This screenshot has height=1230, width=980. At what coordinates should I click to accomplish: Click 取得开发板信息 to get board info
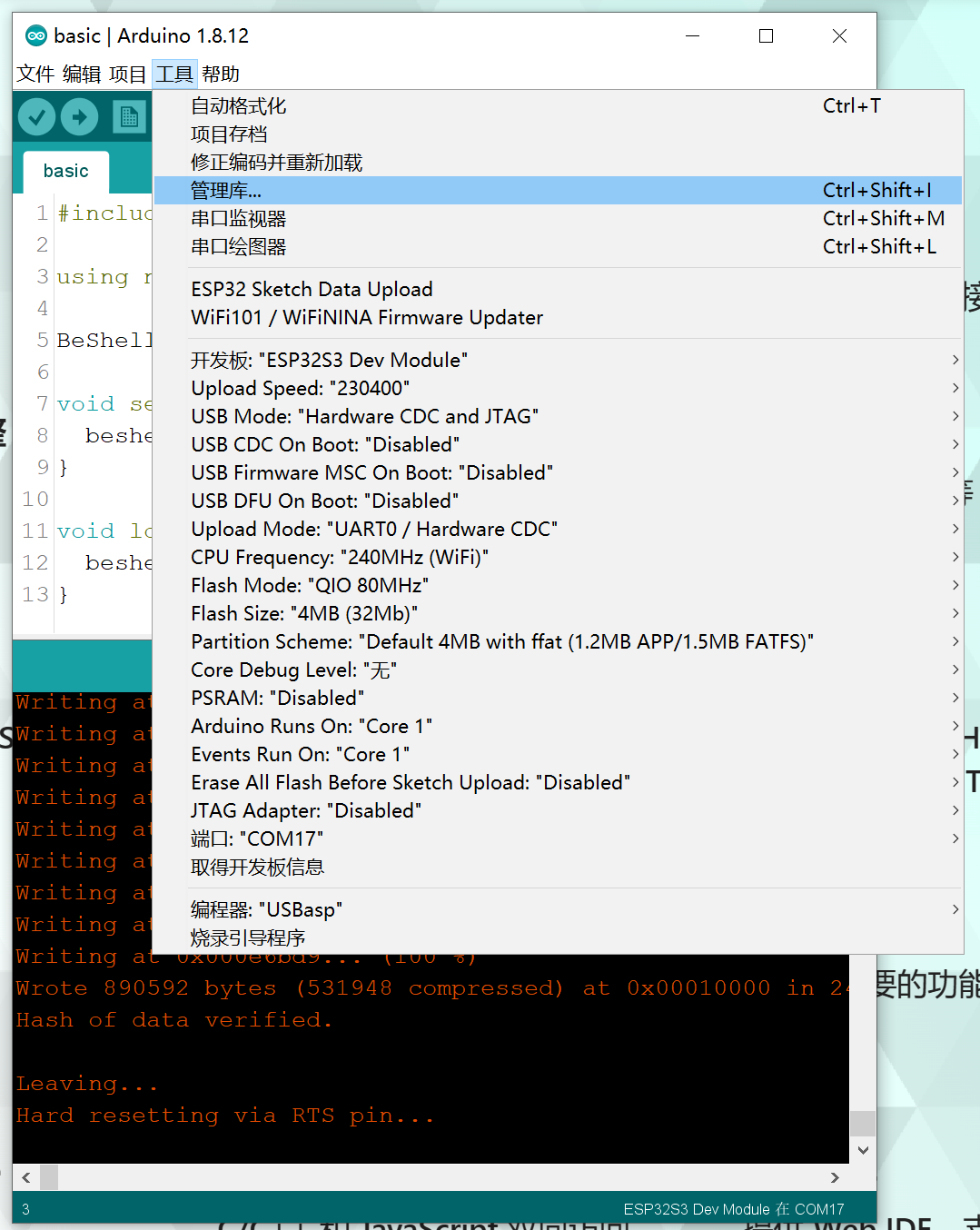(558, 867)
